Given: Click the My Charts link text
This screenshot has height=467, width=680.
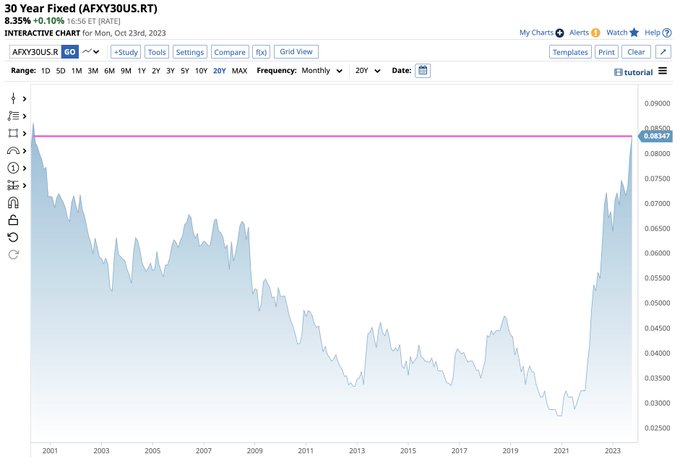Looking at the screenshot, I should (536, 33).
